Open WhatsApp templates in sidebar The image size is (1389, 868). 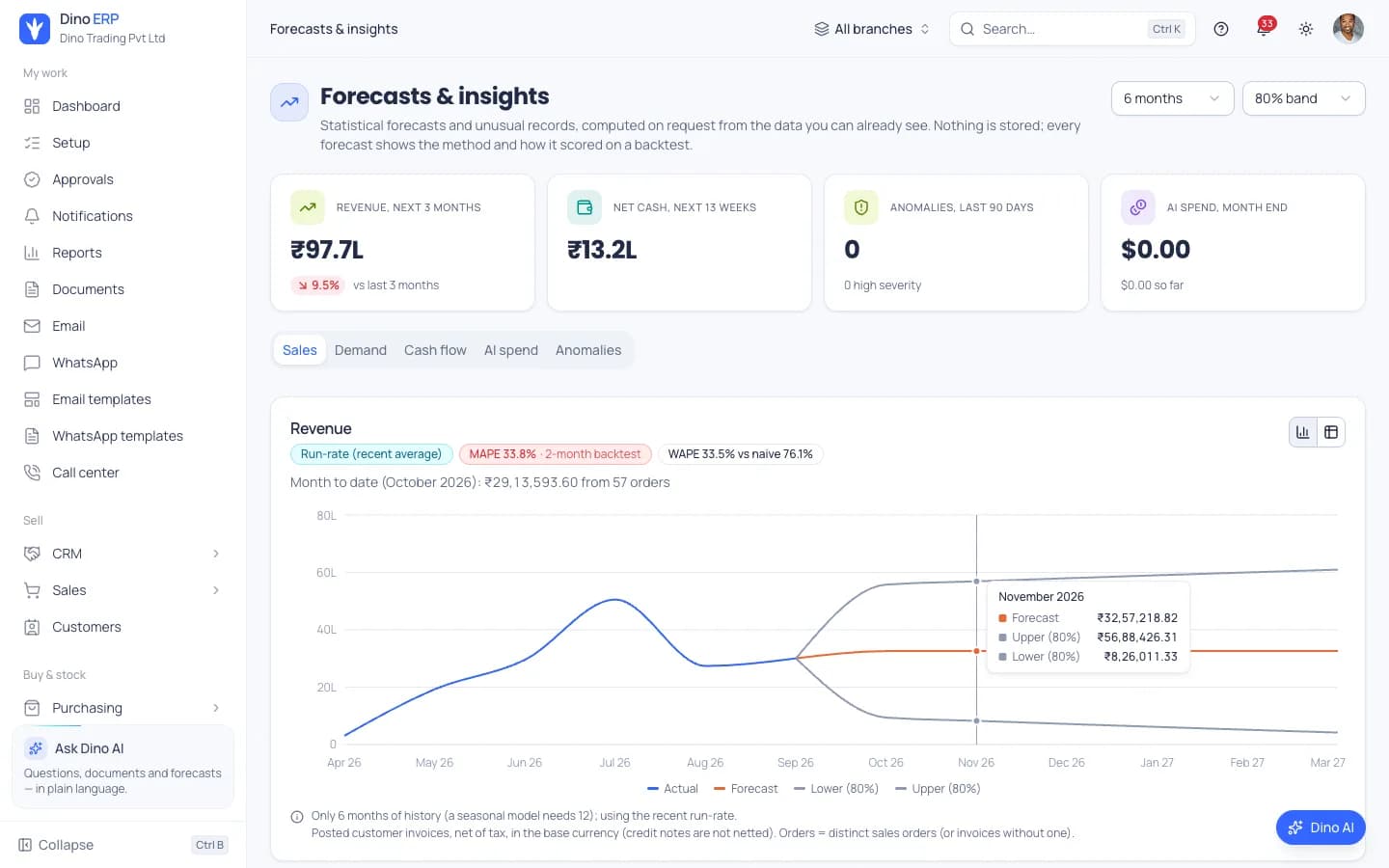(123, 436)
